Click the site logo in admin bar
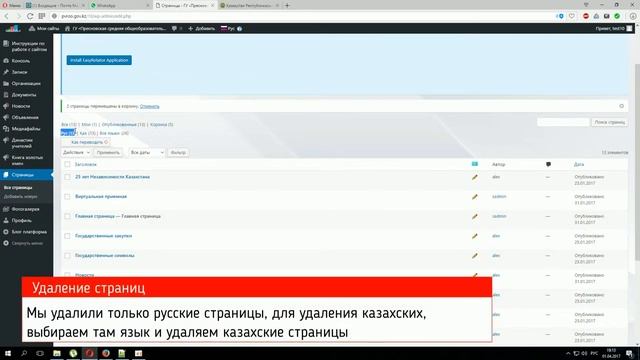 click(x=13, y=29)
